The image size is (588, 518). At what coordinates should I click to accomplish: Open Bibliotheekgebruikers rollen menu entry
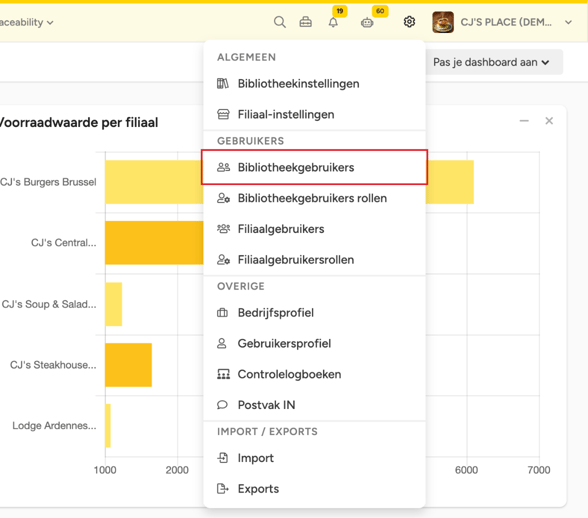[x=314, y=198]
